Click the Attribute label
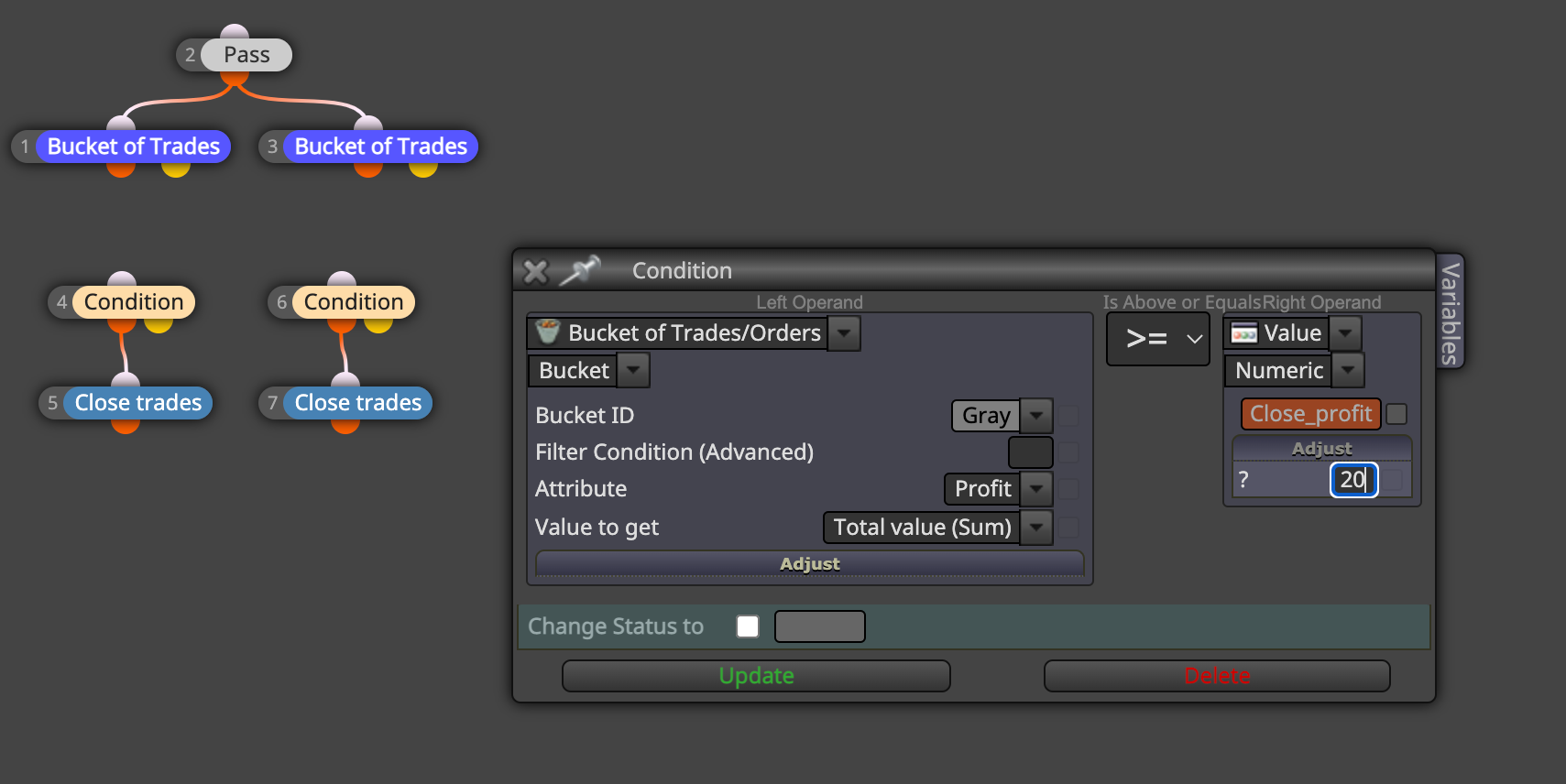Image resolution: width=1566 pixels, height=784 pixels. tap(581, 489)
